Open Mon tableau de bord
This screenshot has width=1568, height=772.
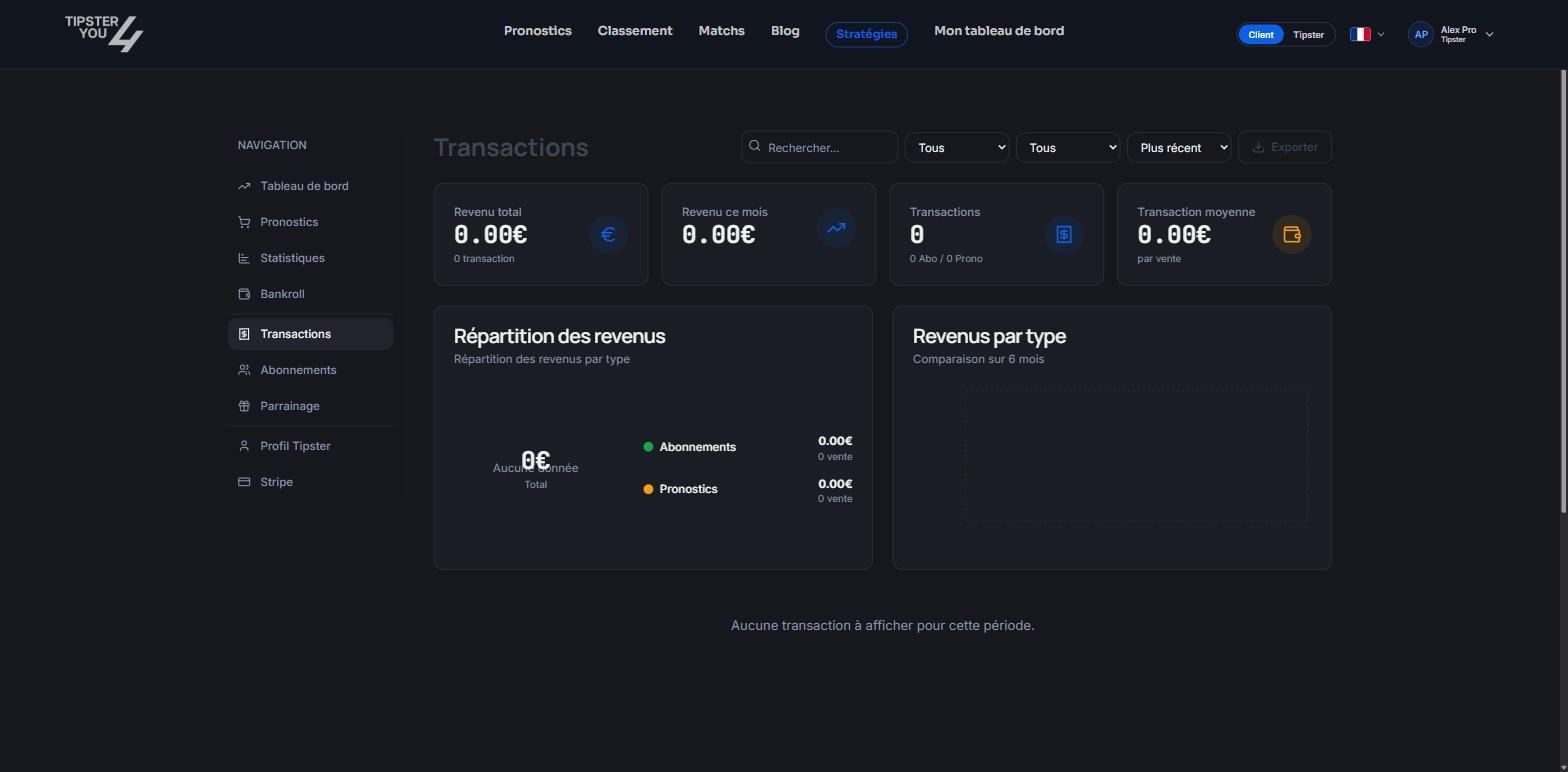(x=999, y=31)
